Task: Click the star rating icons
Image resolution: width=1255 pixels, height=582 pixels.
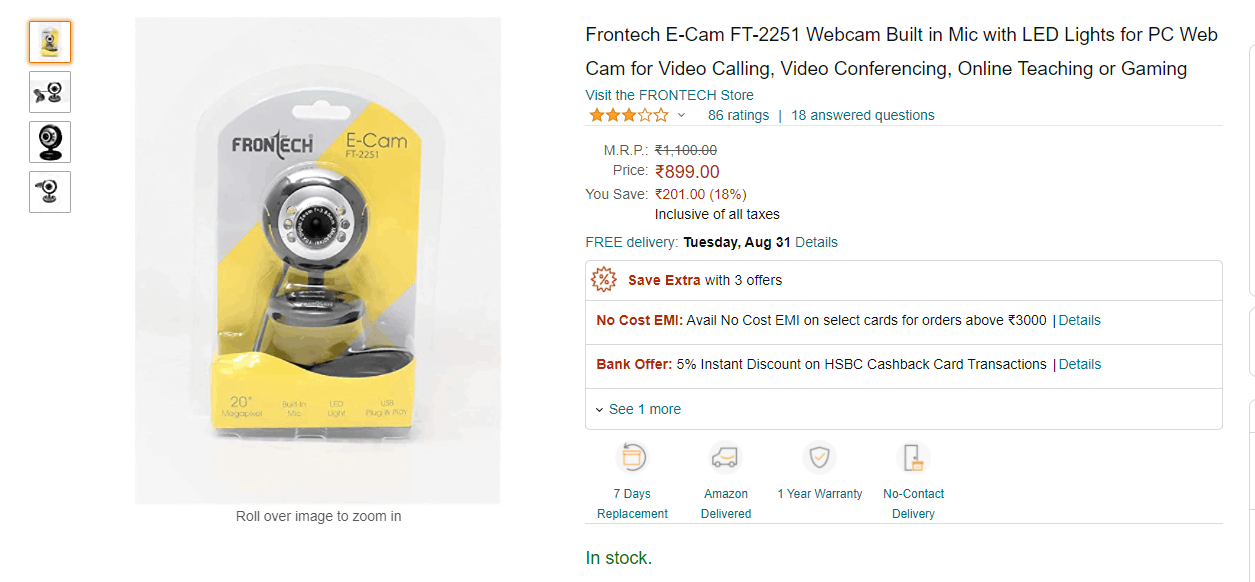Action: [x=628, y=115]
